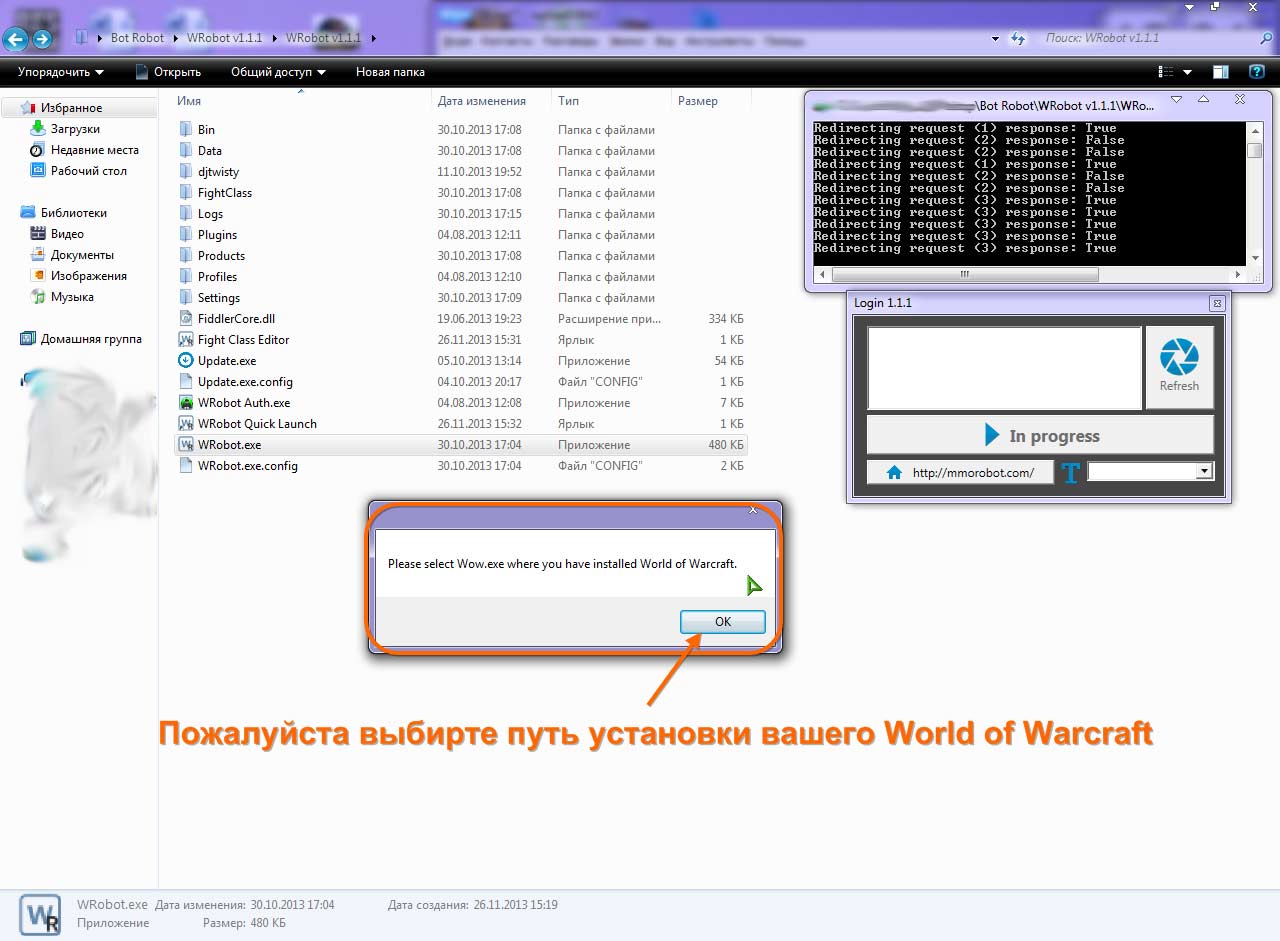Select the FightClass folder icon
The width and height of the screenshot is (1280, 941).
pos(186,192)
